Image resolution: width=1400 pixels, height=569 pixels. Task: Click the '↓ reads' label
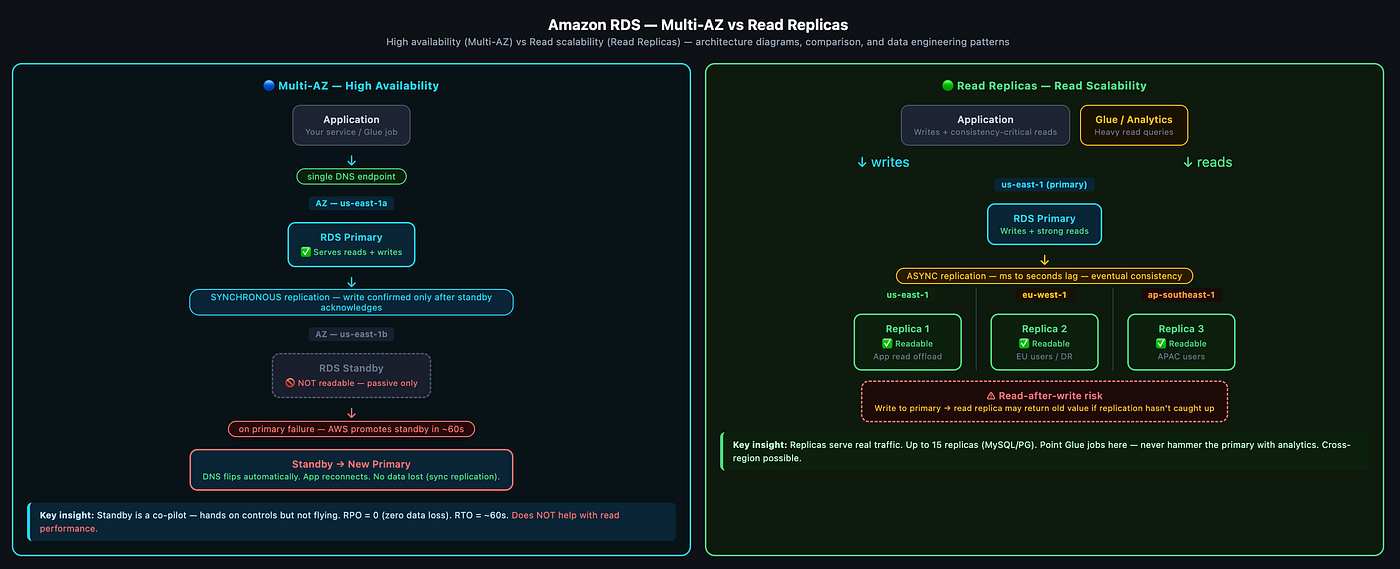[1207, 162]
